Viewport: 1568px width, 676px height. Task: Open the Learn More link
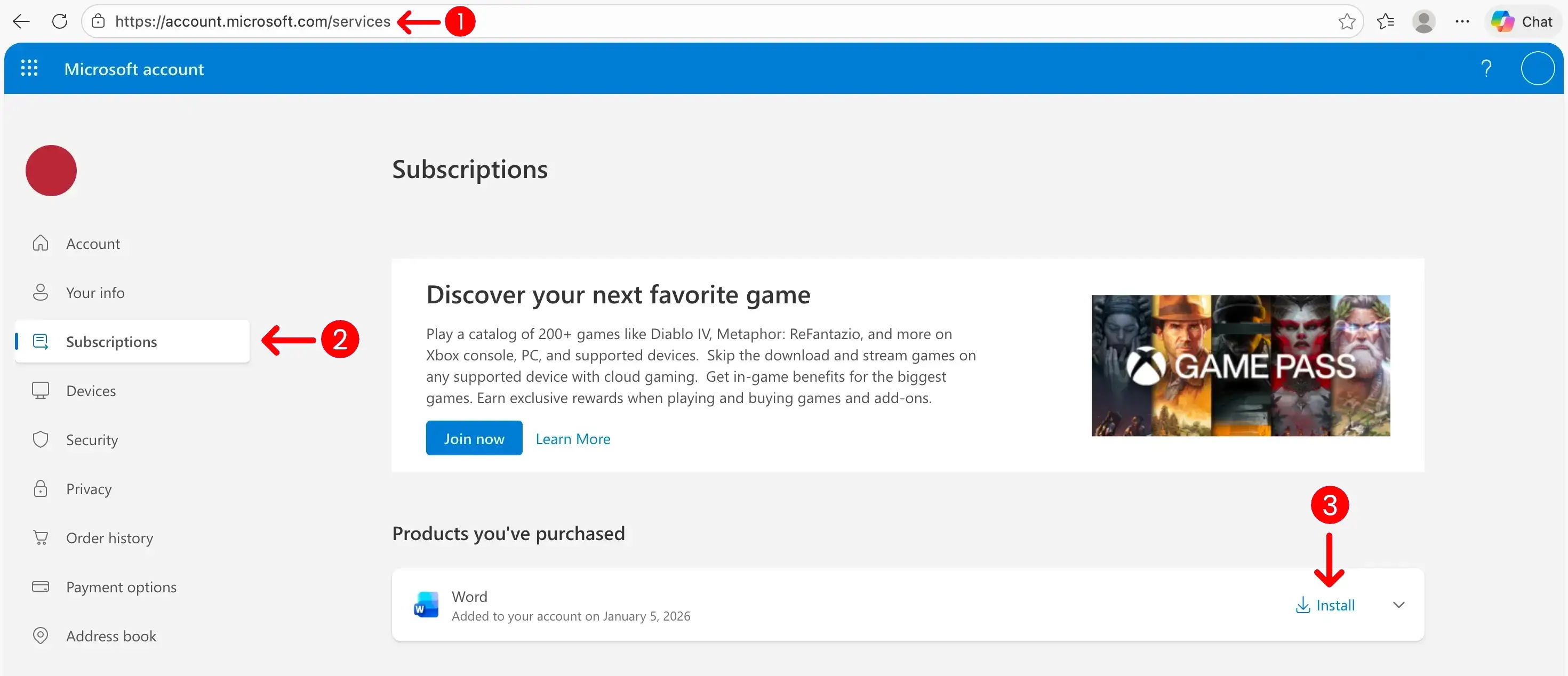[573, 439]
